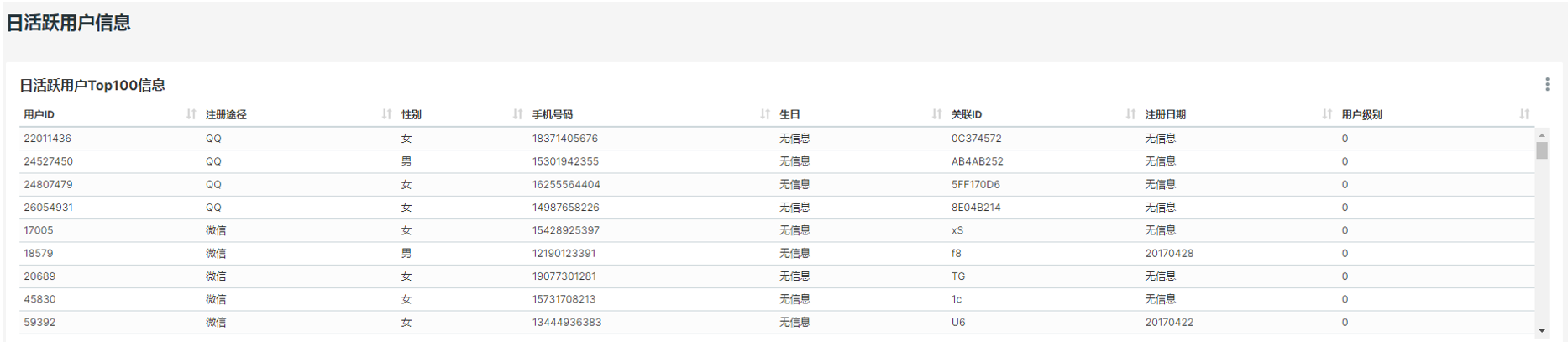Click the 用户ID column header
This screenshot has width=1568, height=342.
tap(39, 115)
